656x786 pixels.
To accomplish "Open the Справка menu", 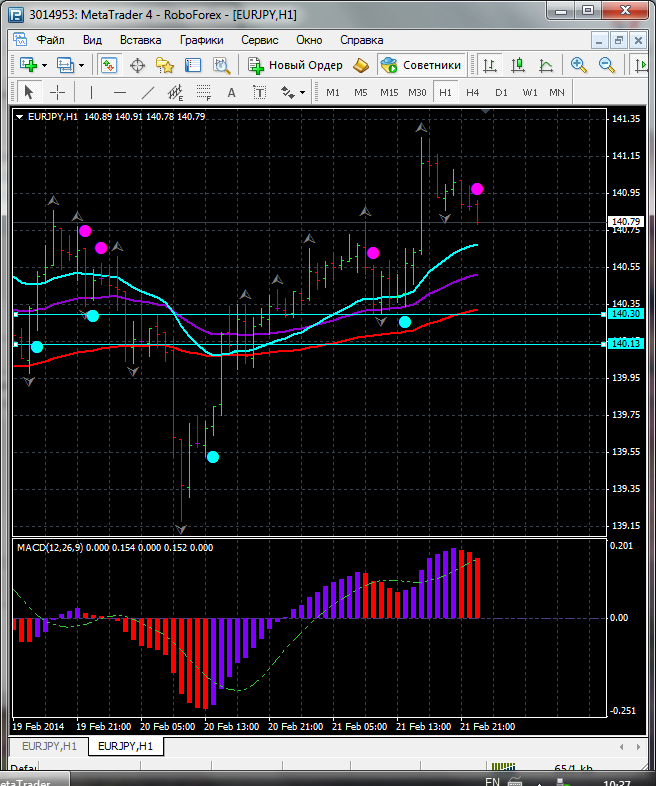I will coord(362,40).
